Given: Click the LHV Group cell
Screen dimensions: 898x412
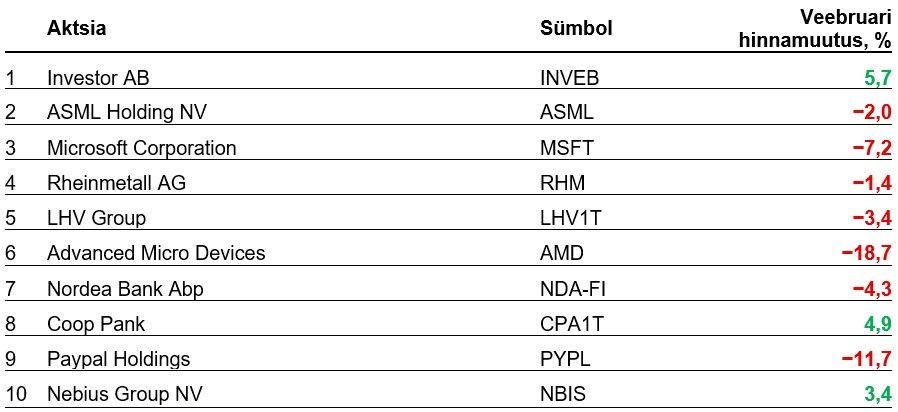Looking at the screenshot, I should pos(96,218).
